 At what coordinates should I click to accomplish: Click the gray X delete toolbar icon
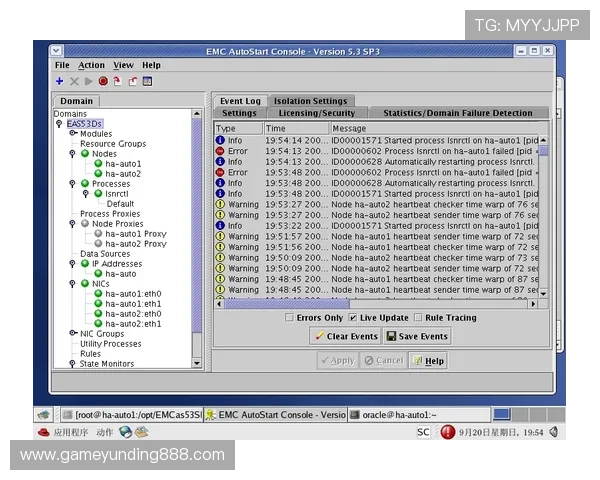click(x=74, y=81)
